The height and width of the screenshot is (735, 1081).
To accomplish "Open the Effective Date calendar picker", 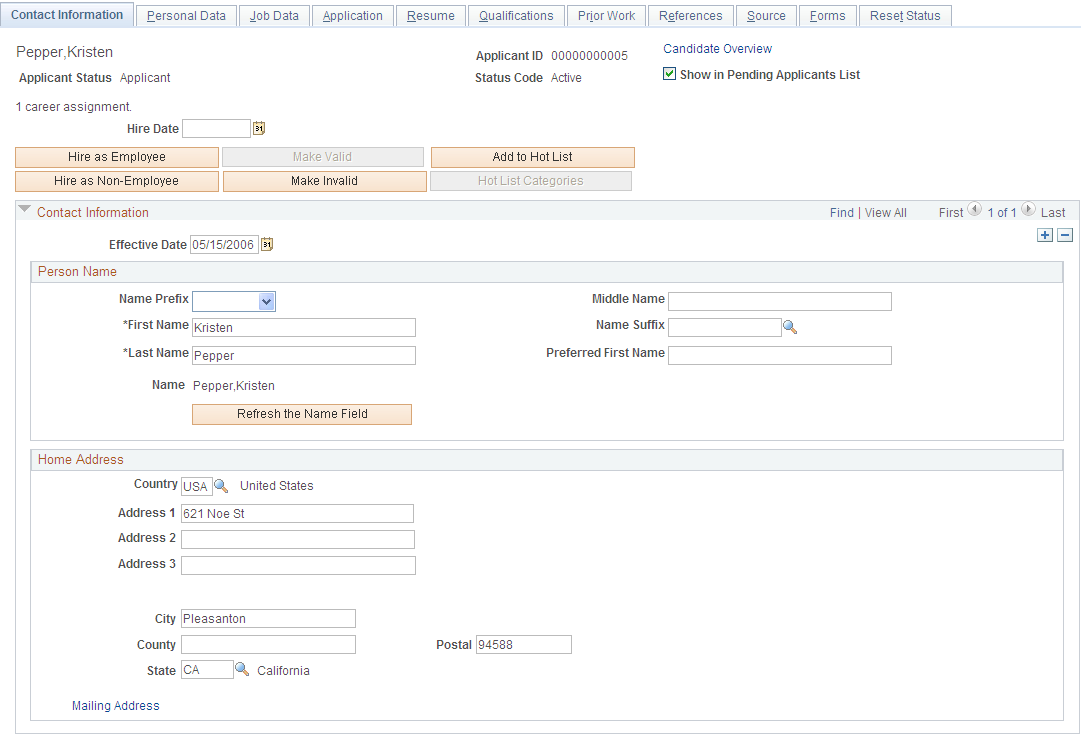I will point(267,244).
